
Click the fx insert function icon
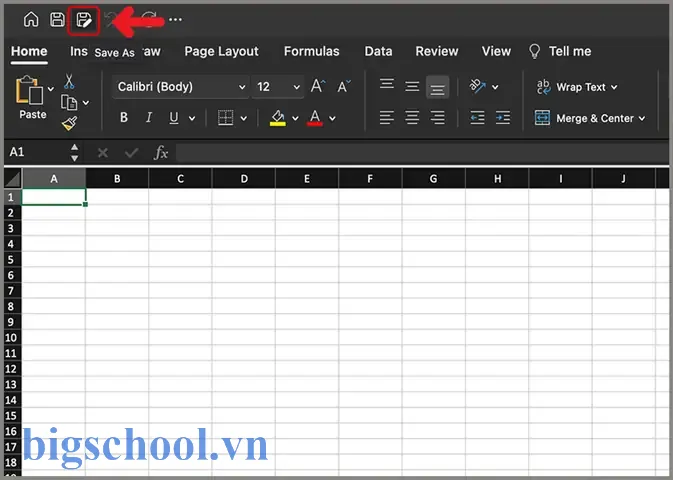pyautogui.click(x=161, y=152)
